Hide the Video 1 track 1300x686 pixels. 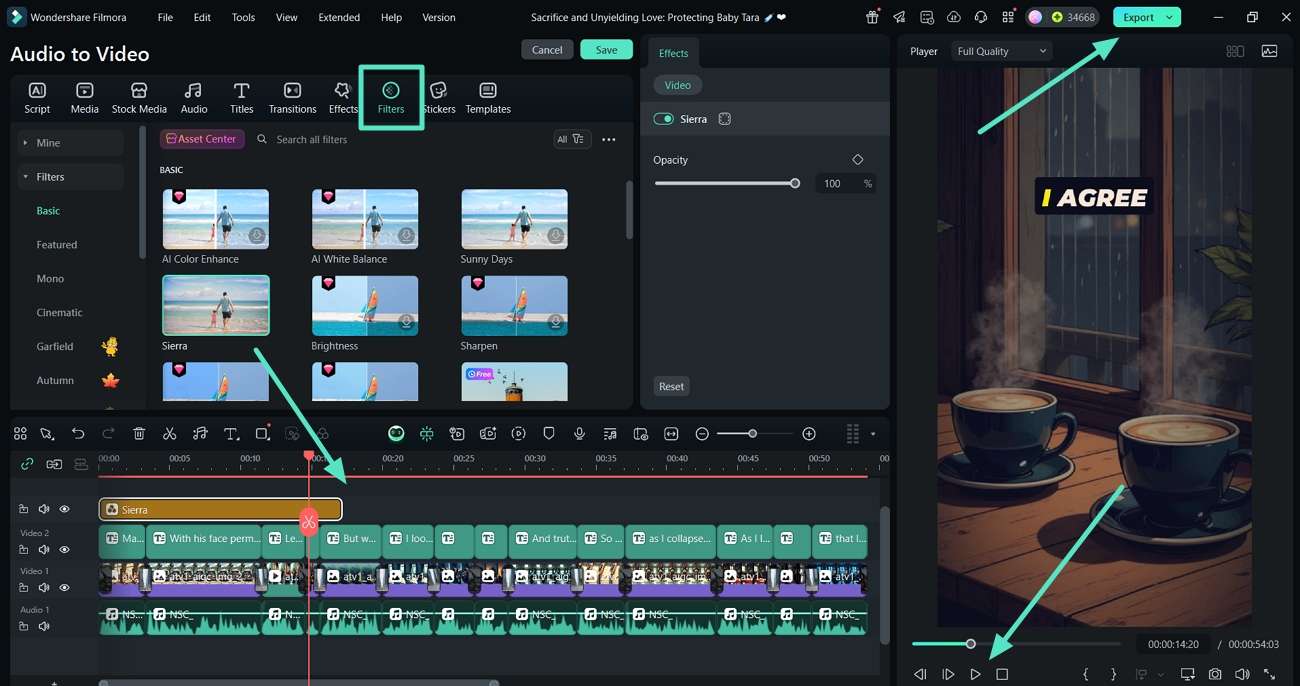[64, 588]
